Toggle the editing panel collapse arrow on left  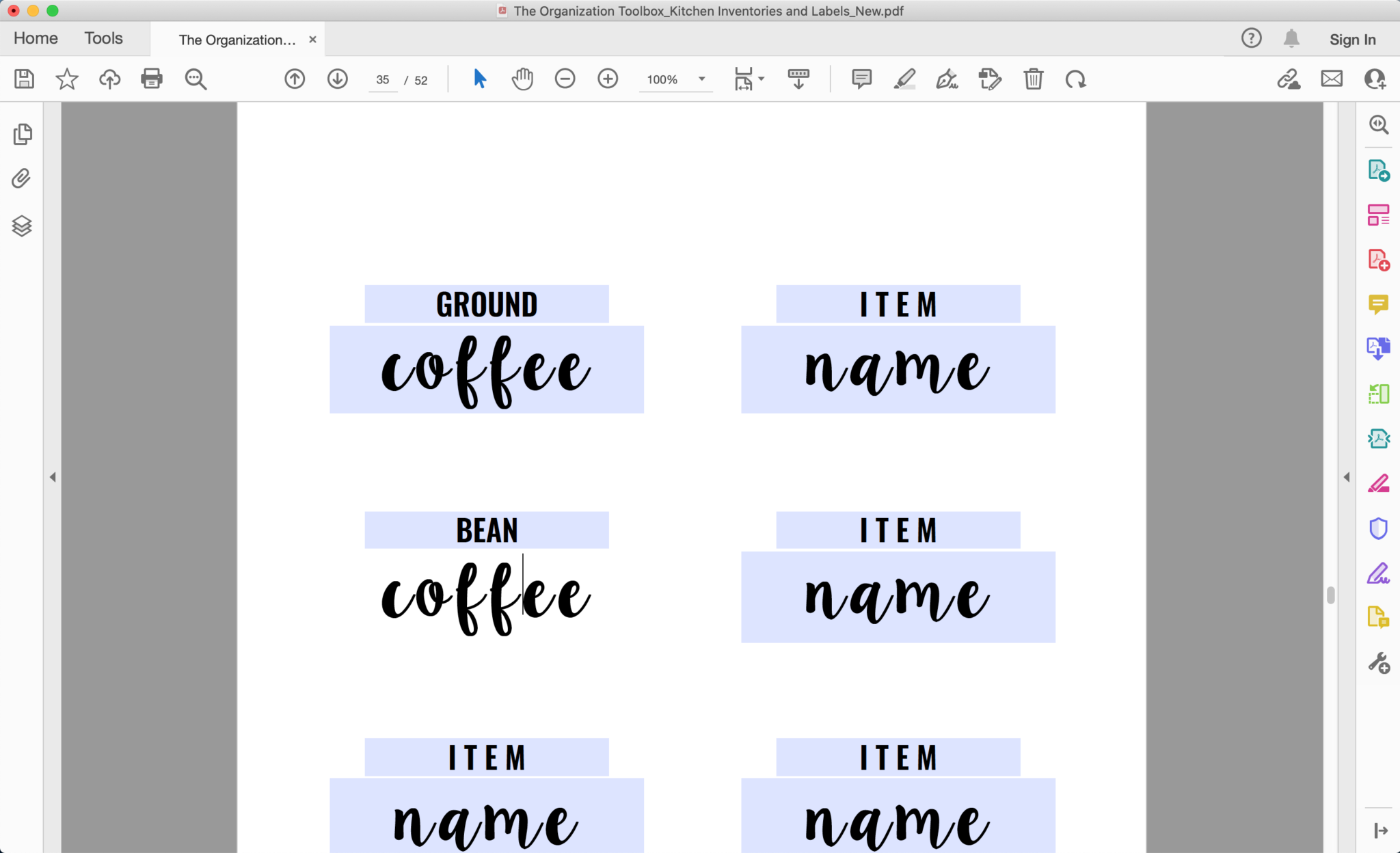tap(53, 476)
